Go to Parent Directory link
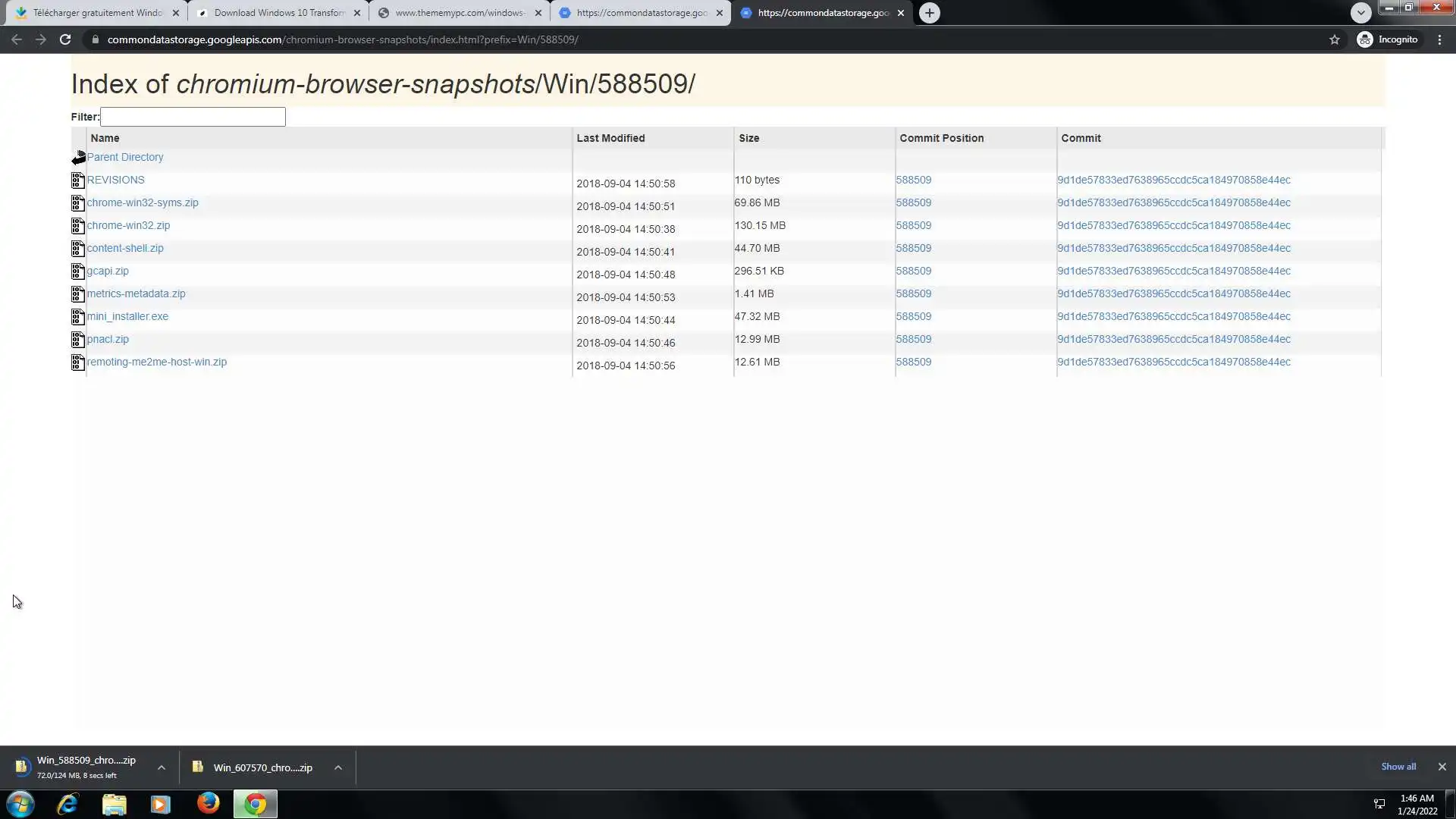 125,157
